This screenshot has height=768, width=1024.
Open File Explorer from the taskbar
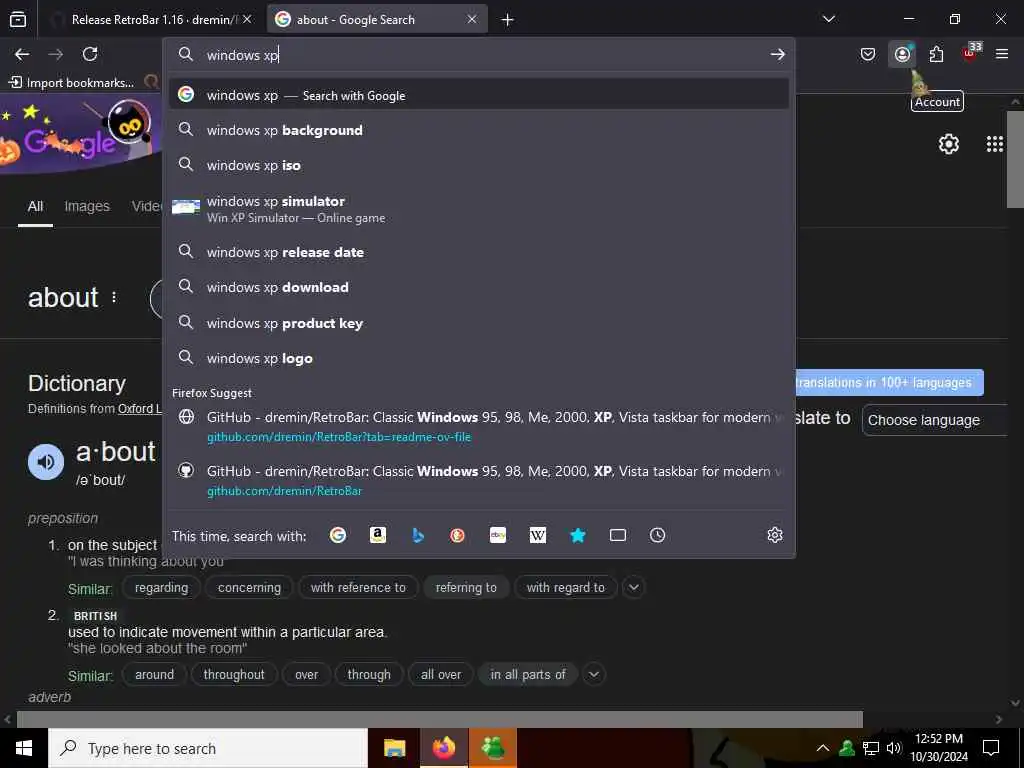394,748
